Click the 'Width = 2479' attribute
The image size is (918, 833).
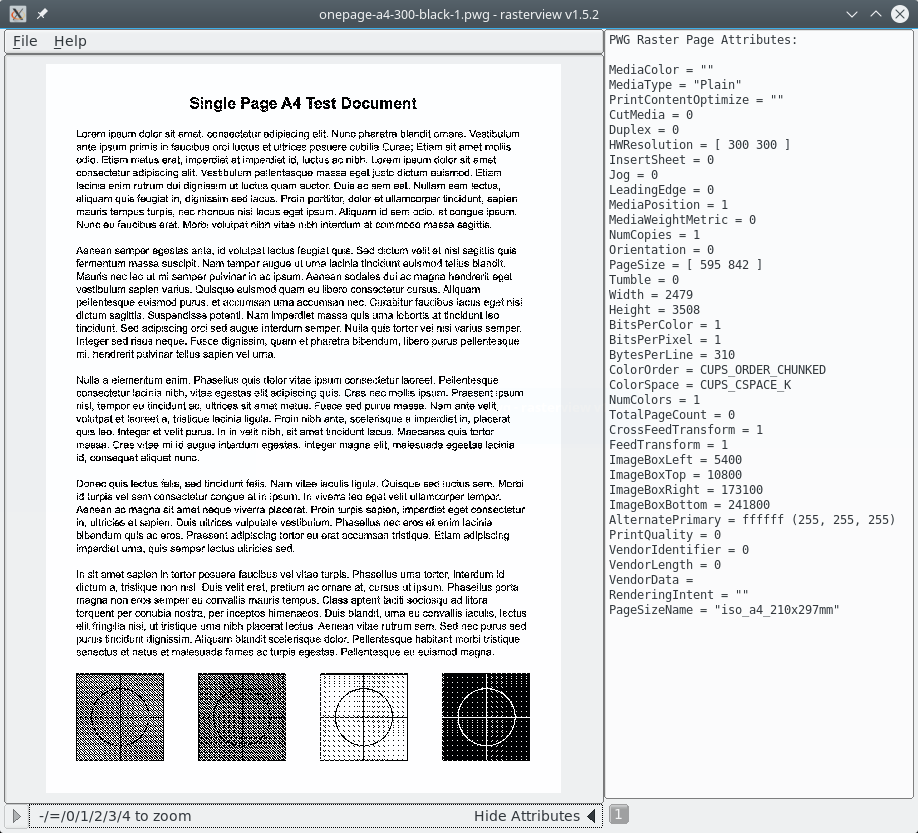651,295
